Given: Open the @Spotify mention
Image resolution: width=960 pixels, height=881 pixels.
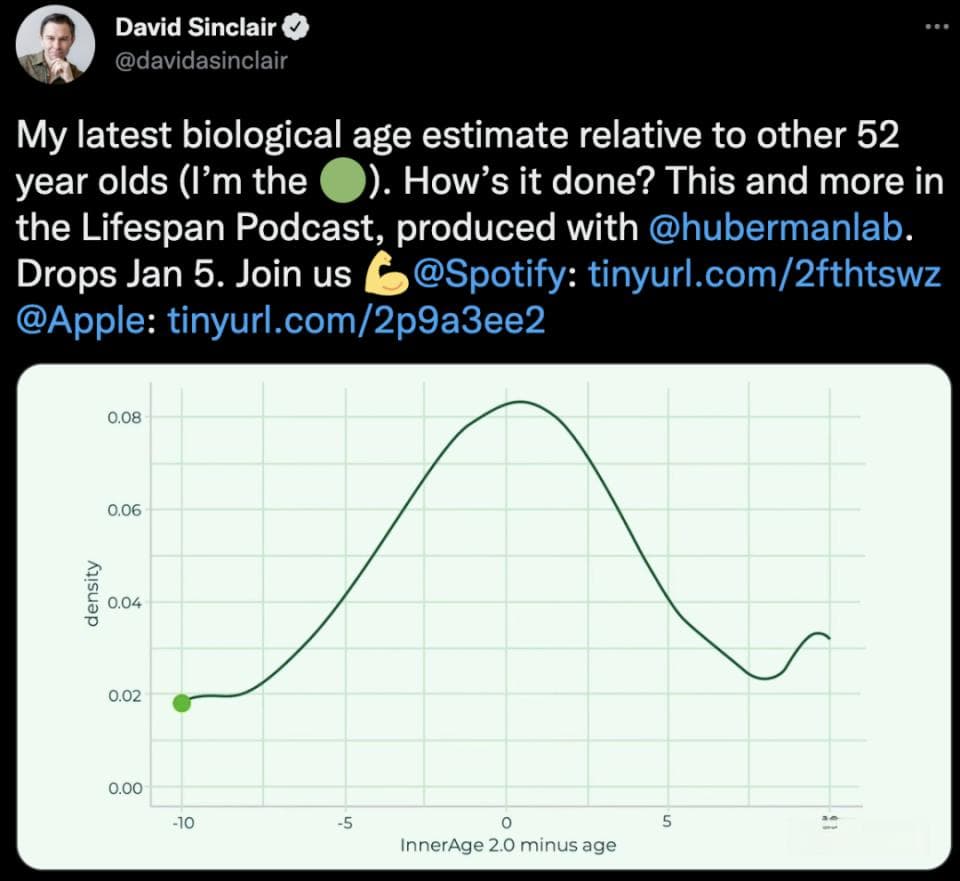Looking at the screenshot, I should [490, 274].
